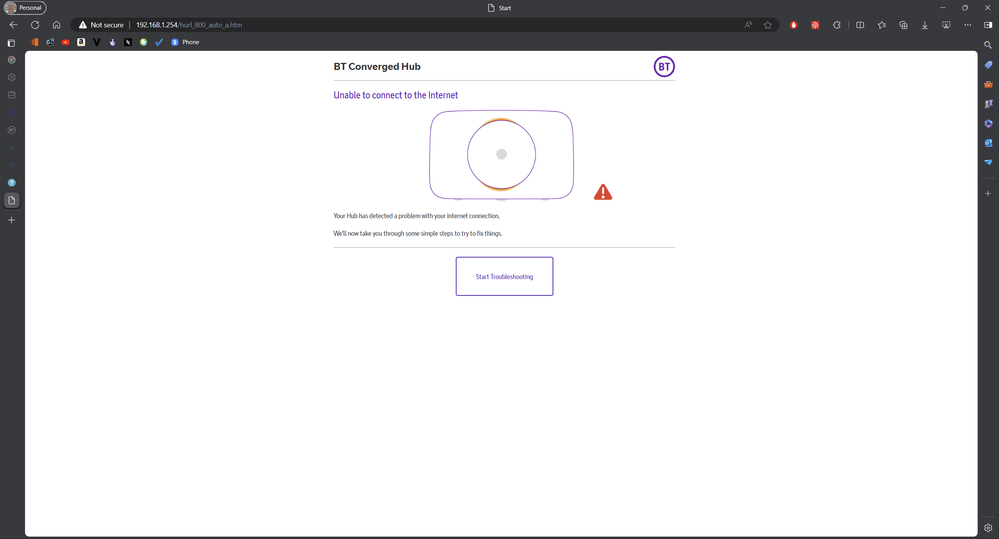The height and width of the screenshot is (539, 999).
Task: Open the sidebar Tools briefcase icon
Action: 988,84
